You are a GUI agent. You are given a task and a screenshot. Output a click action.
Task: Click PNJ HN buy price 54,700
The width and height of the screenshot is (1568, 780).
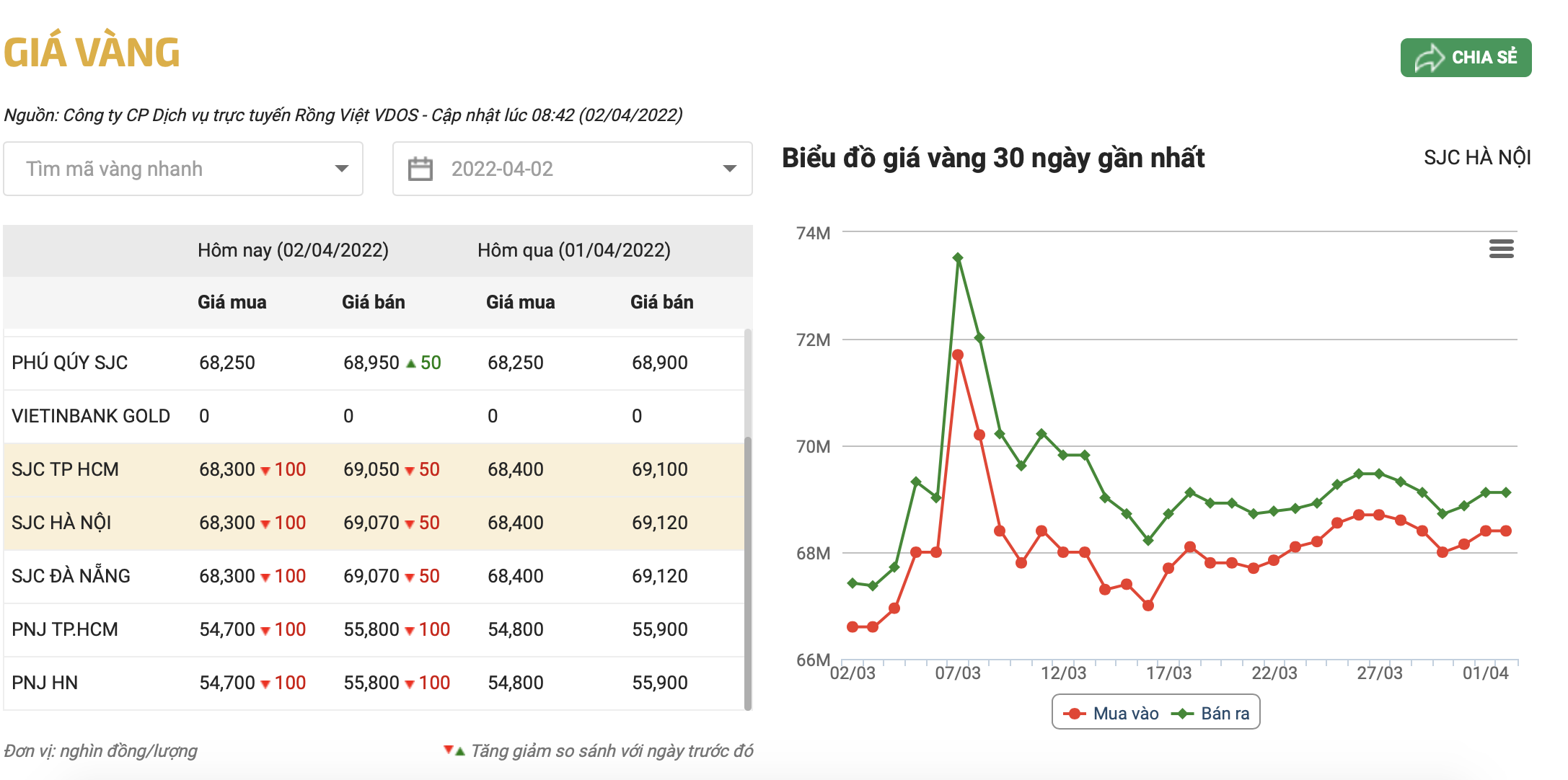click(x=227, y=683)
